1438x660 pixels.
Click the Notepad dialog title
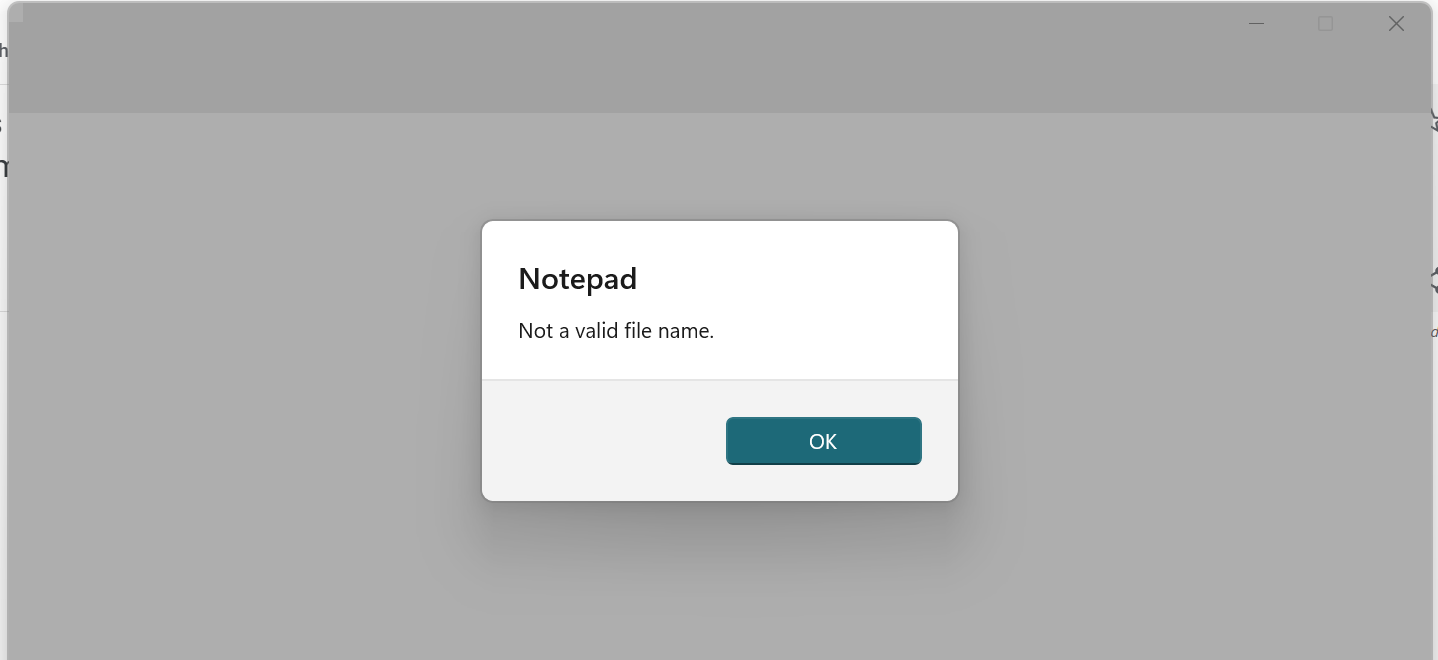577,279
